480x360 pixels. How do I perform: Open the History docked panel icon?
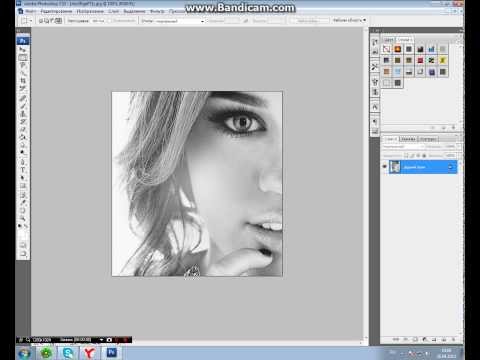(375, 42)
